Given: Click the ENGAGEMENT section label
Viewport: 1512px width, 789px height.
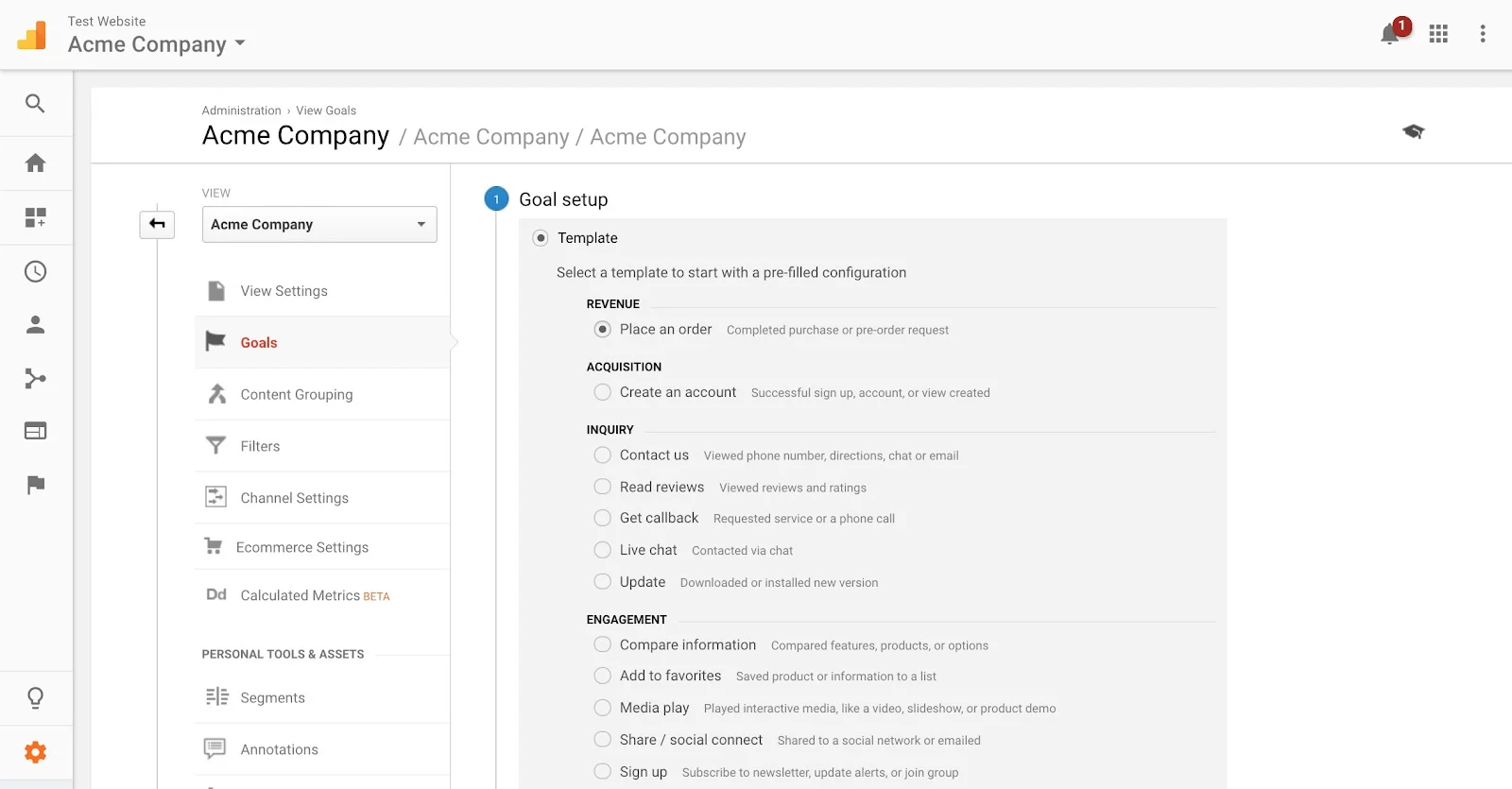Looking at the screenshot, I should 627,620.
